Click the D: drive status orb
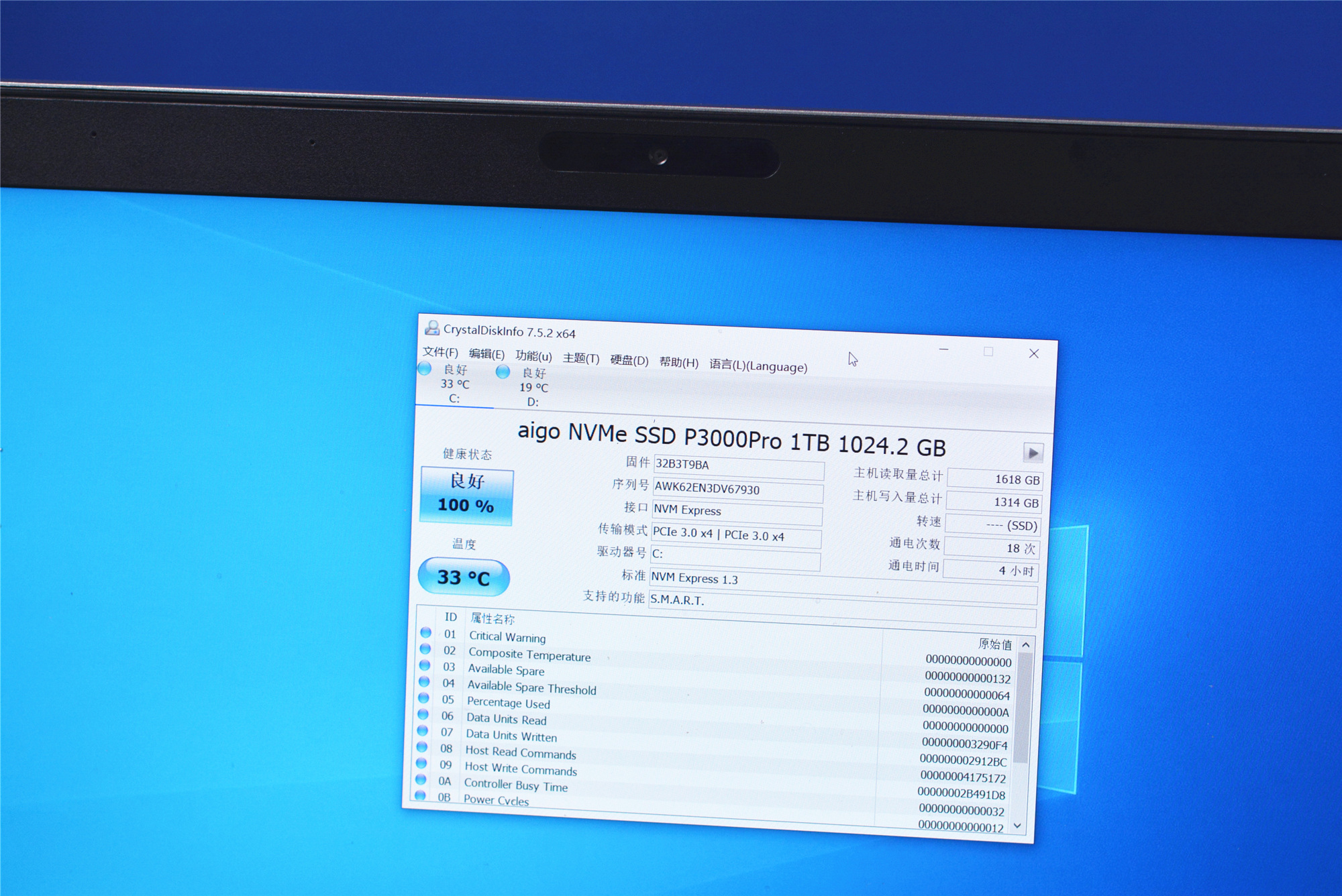This screenshot has height=896, width=1342. click(503, 372)
